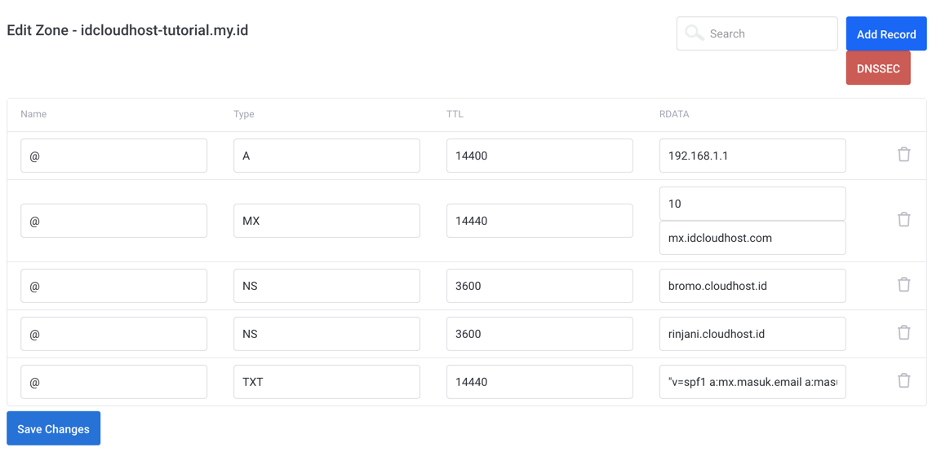
Task: Open the Type field showing TXT
Action: tap(326, 382)
